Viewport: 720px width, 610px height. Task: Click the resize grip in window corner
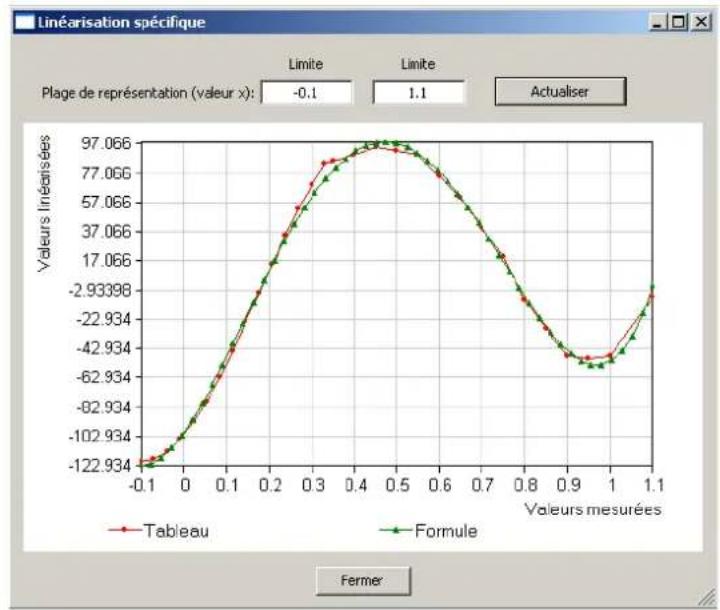pyautogui.click(x=707, y=598)
